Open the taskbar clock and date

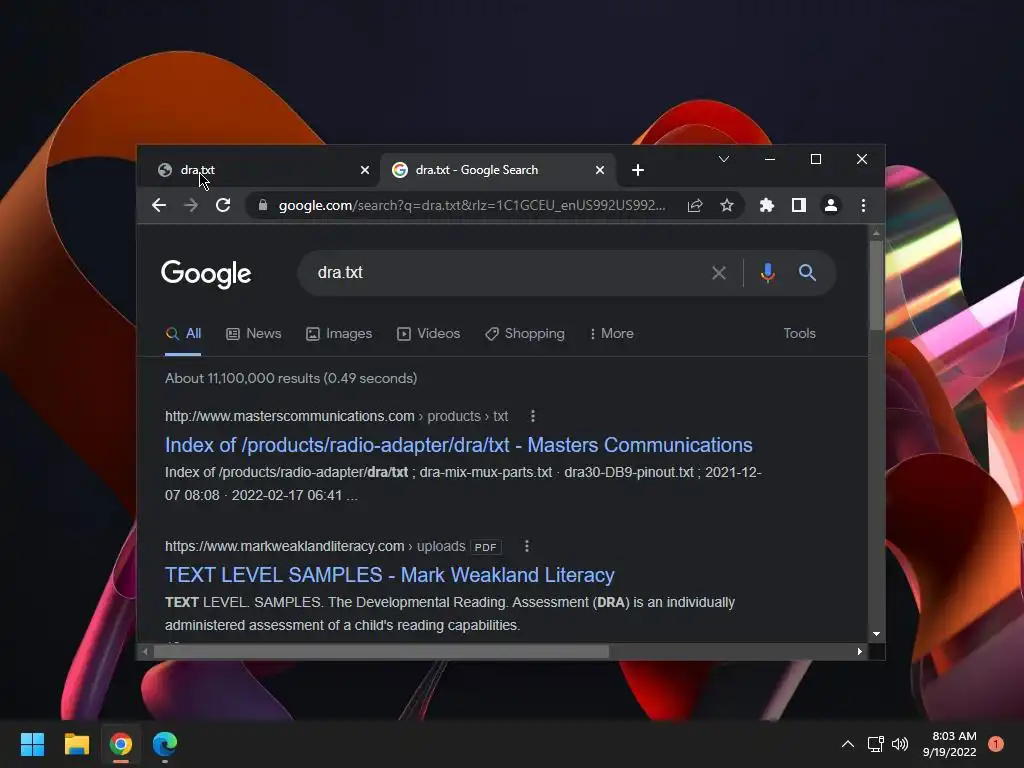(x=950, y=744)
